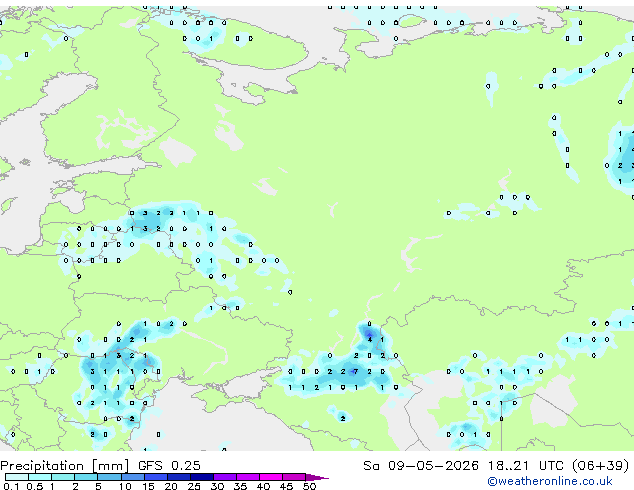This screenshot has width=634, height=490.
Task: Open the weatheronline.co.uk copyright link
Action: [550, 481]
